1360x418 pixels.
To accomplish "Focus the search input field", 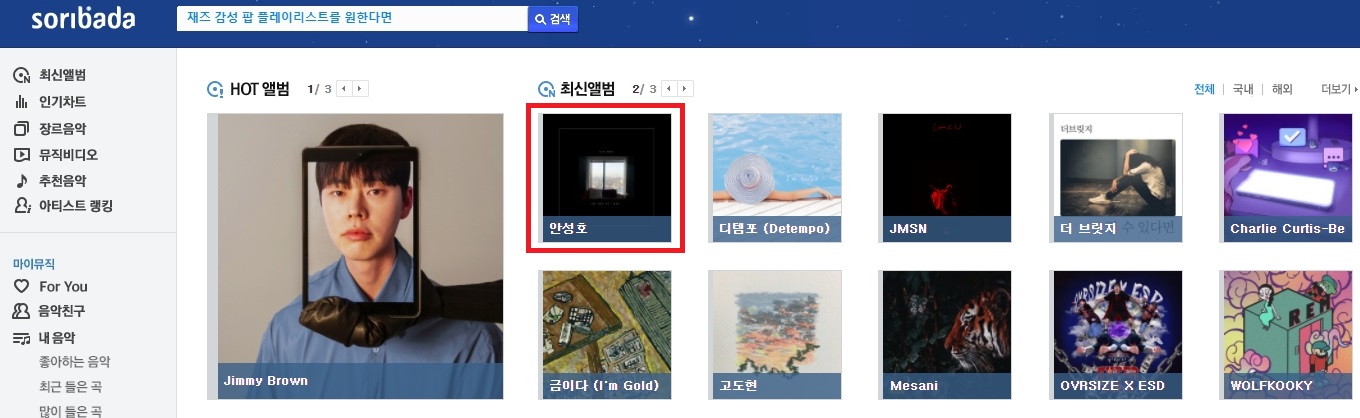I will pyautogui.click(x=352, y=19).
